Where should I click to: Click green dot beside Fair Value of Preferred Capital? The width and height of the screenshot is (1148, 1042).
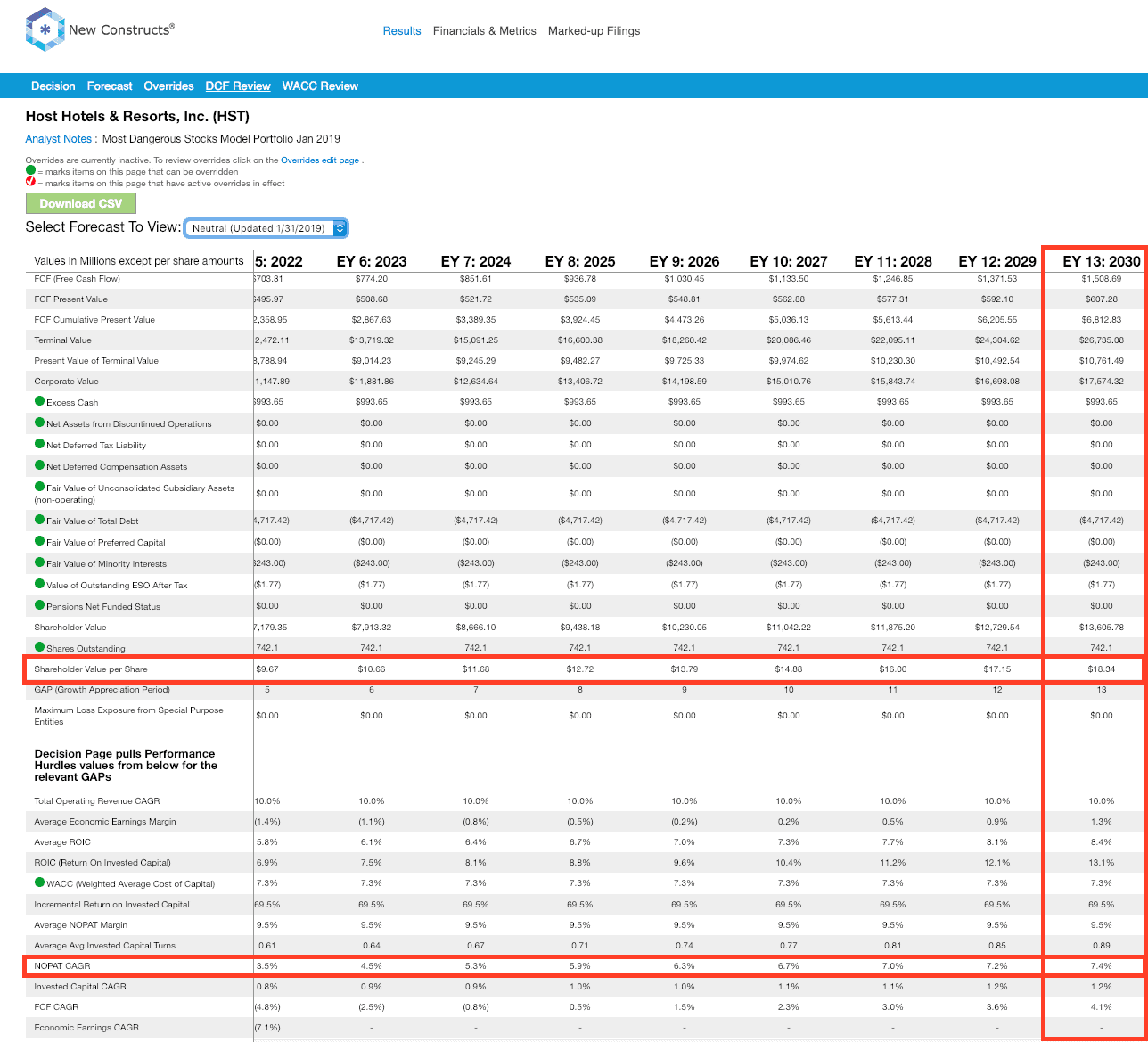point(39,541)
